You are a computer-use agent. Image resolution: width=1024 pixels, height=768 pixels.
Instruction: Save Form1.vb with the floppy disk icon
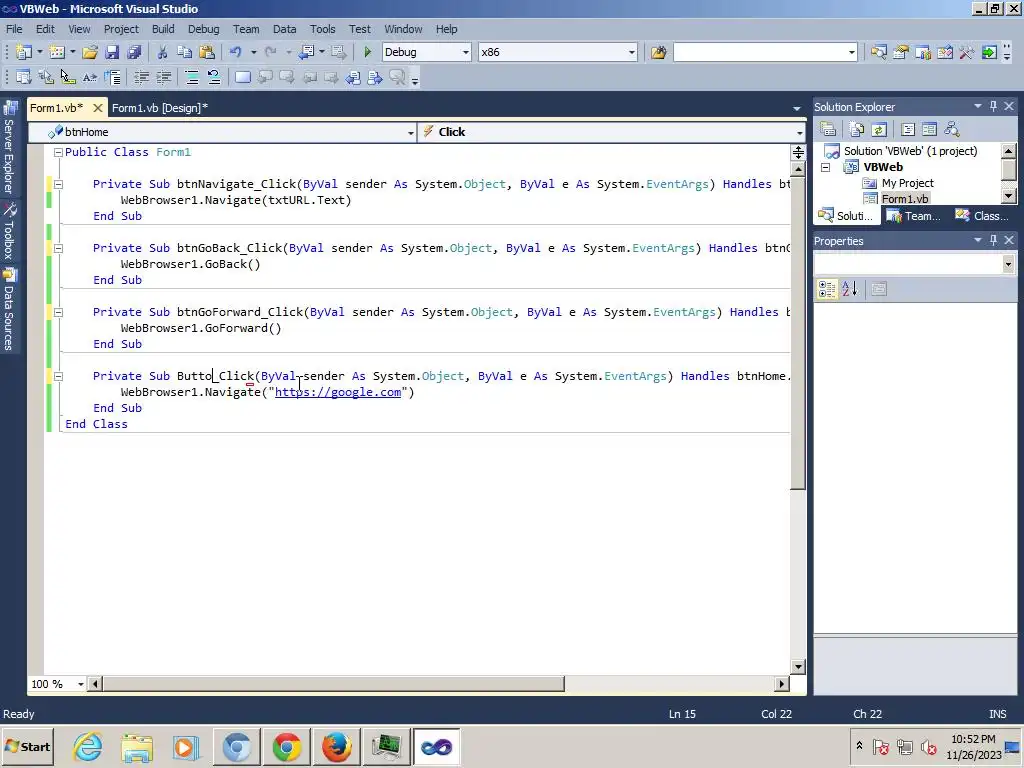112,52
